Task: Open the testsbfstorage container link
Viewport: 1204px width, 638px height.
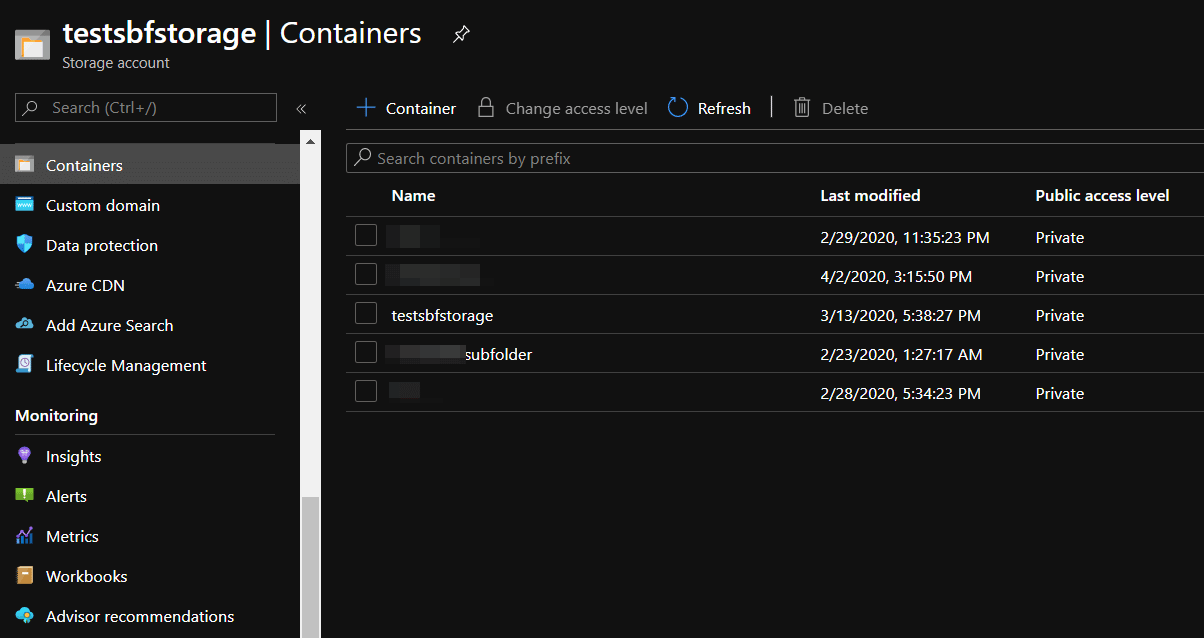Action: [442, 315]
